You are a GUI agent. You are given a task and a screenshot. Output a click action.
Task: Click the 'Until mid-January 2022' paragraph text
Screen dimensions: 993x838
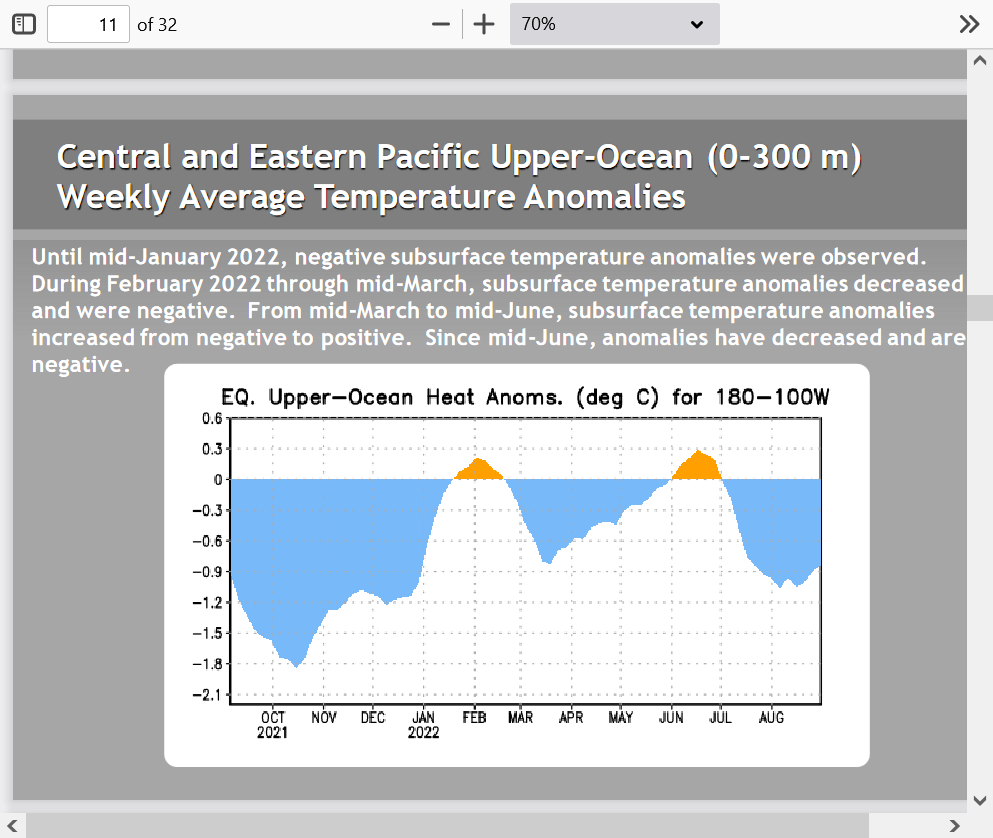(498, 310)
